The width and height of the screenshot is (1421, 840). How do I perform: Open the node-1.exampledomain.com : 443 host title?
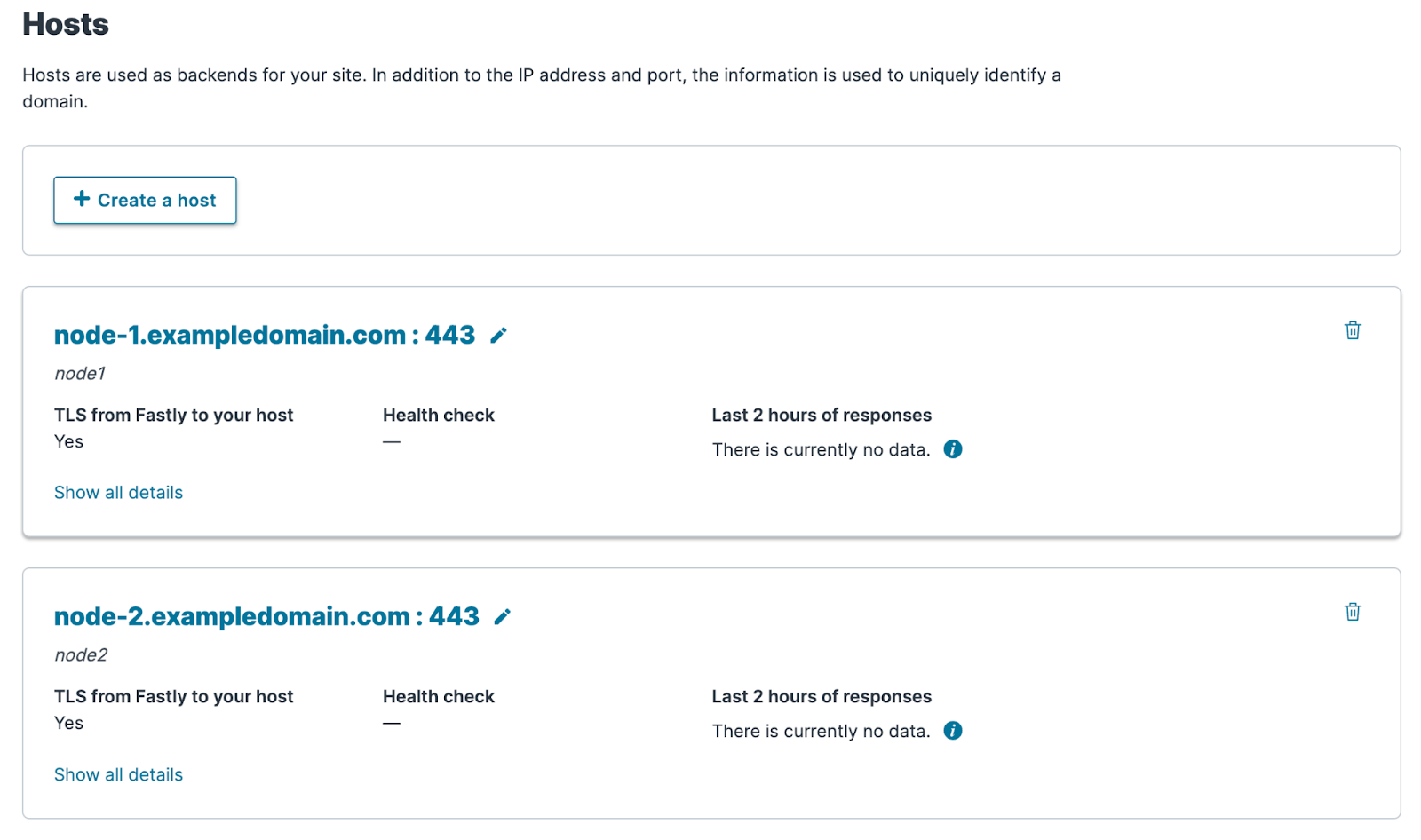264,336
